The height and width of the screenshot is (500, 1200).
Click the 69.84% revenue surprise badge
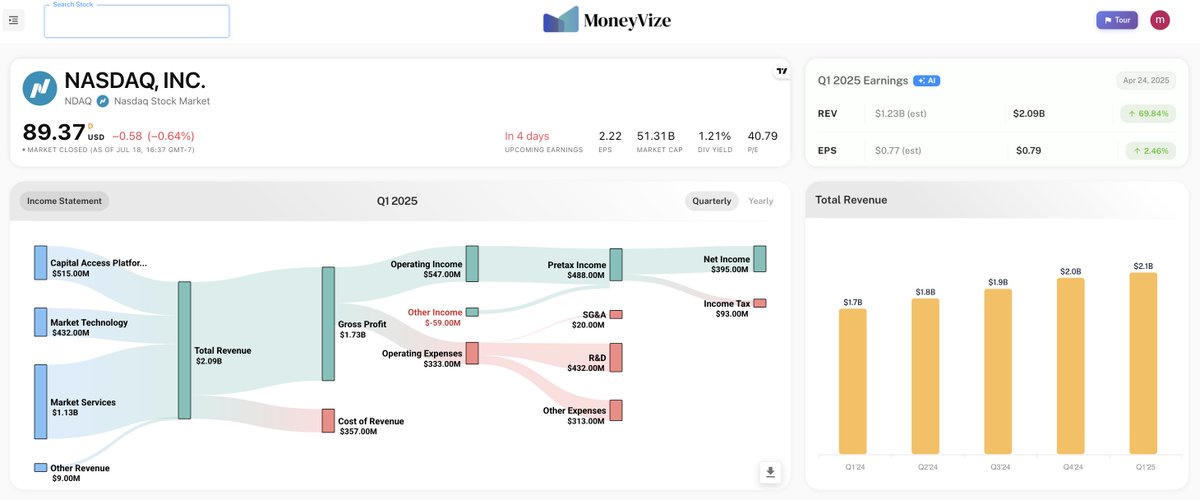click(1149, 114)
